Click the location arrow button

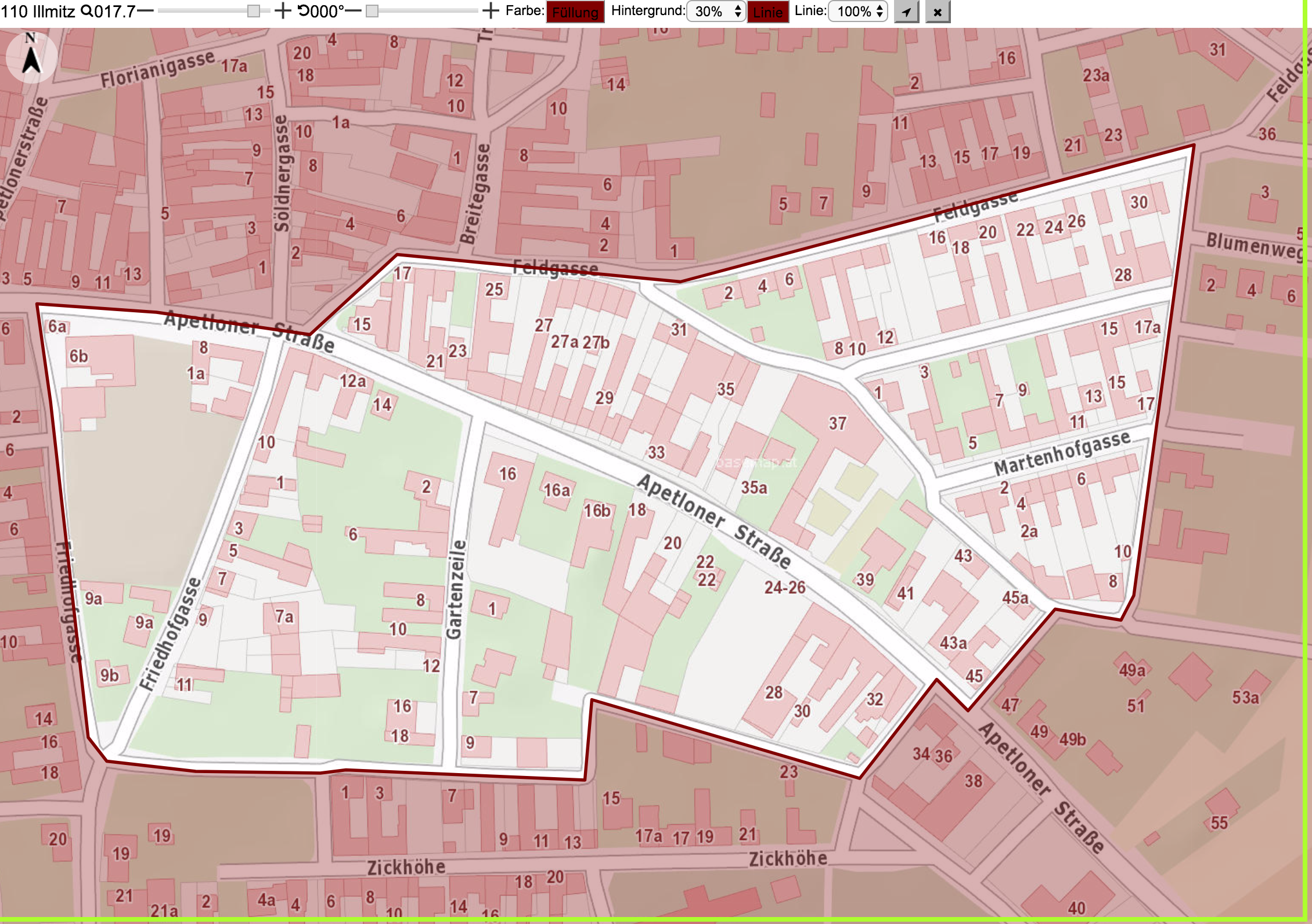[906, 12]
